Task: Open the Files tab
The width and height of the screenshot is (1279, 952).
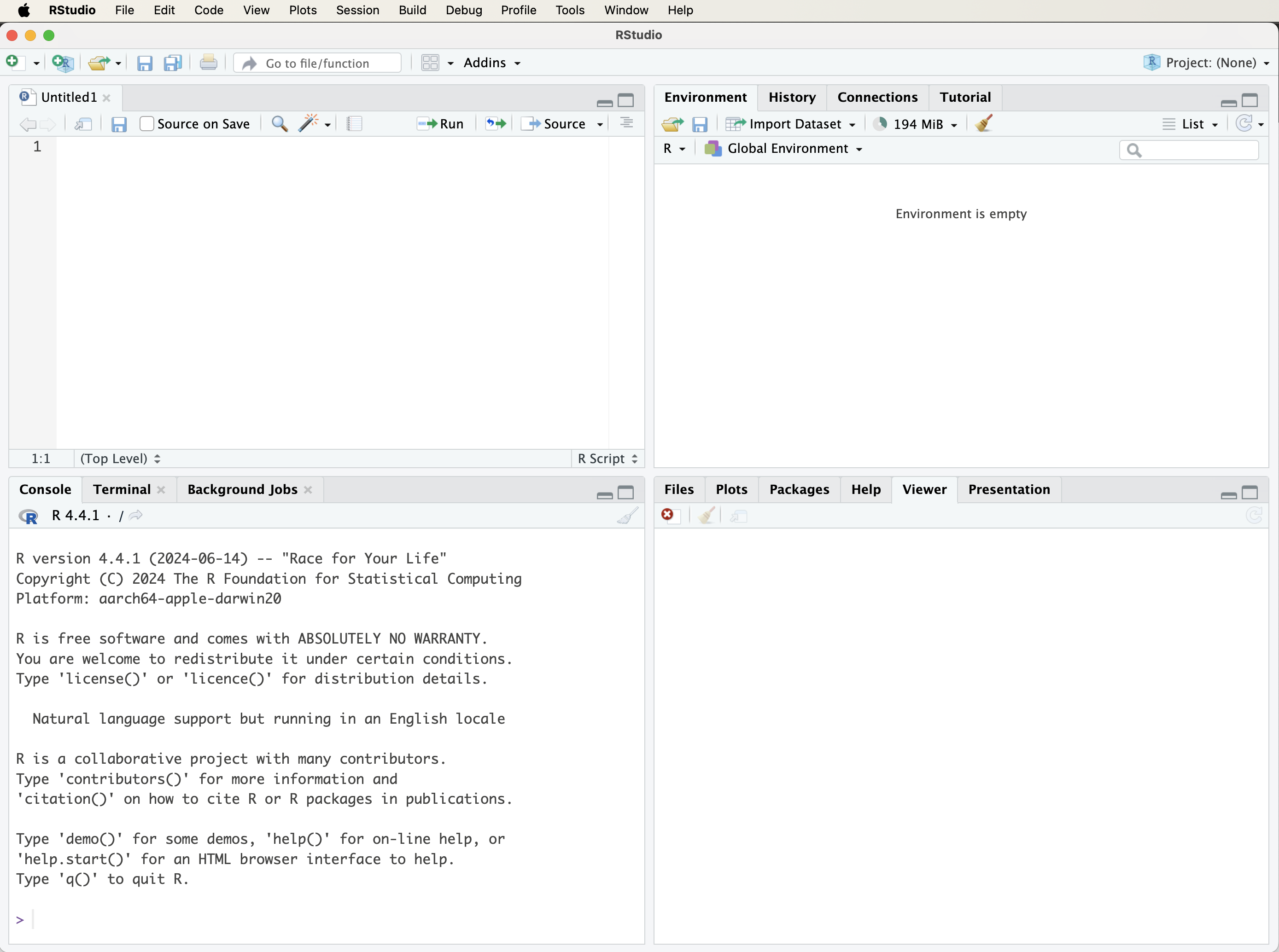Action: pyautogui.click(x=678, y=489)
